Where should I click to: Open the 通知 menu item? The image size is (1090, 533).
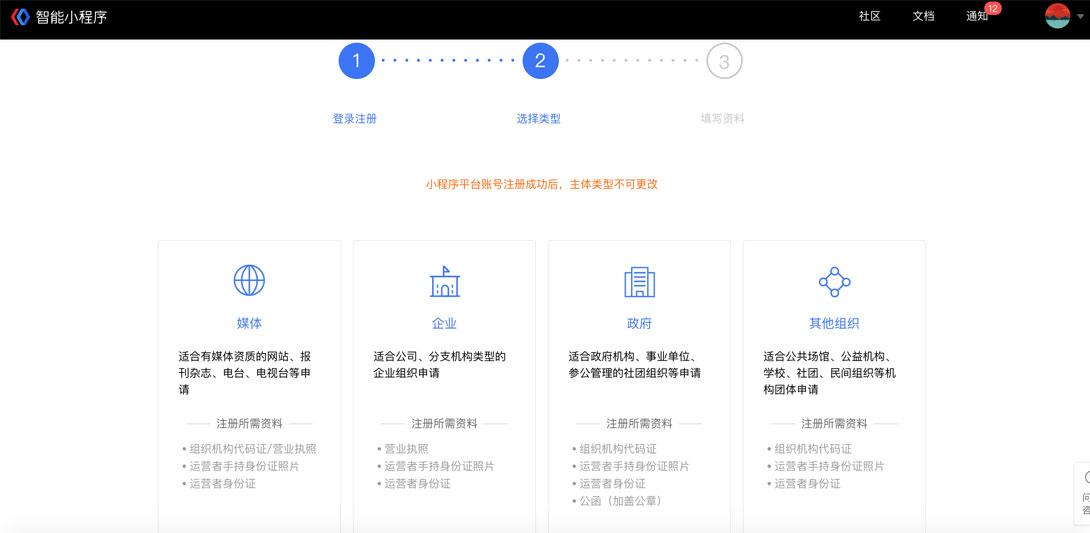click(976, 17)
